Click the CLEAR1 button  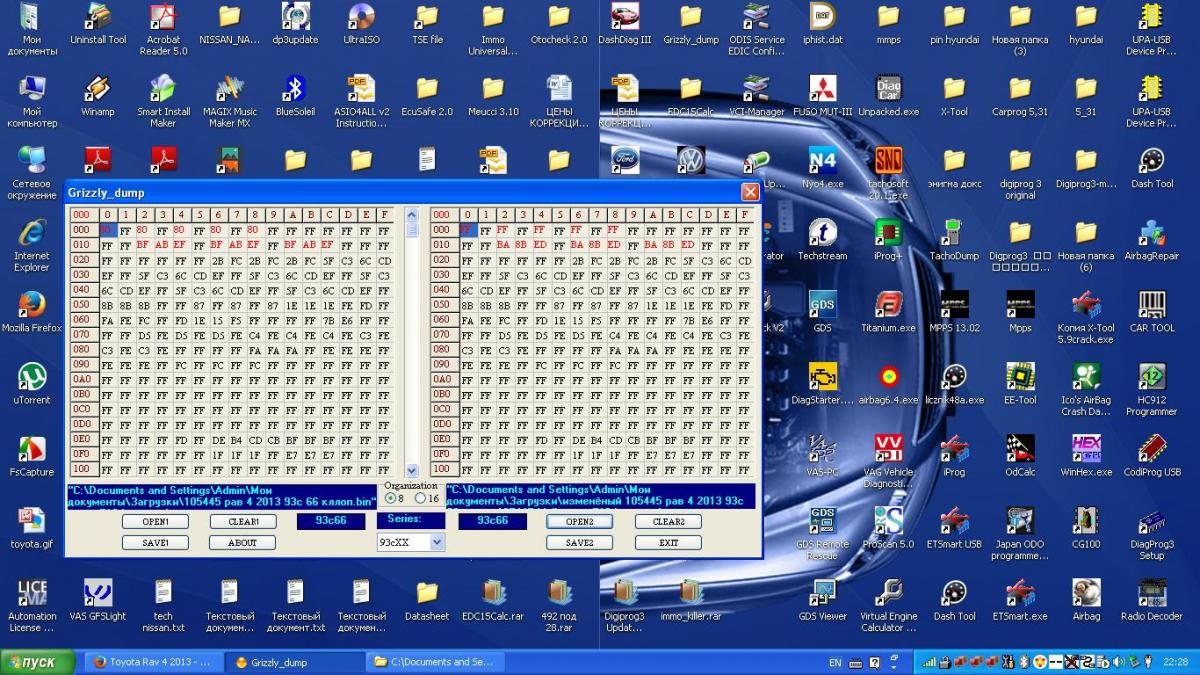tap(242, 522)
